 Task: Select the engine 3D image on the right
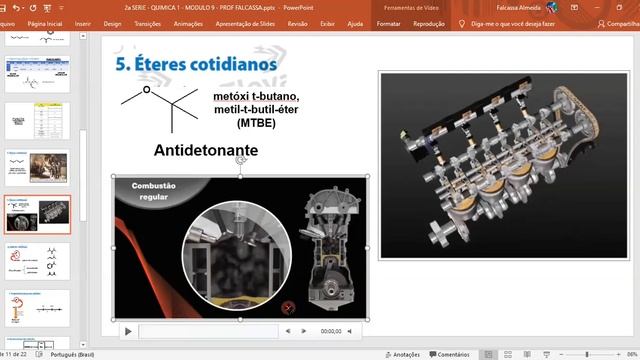point(504,165)
